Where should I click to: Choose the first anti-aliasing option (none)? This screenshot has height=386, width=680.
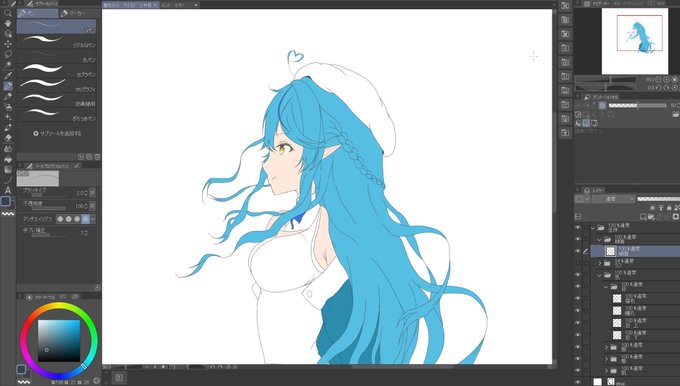pyautogui.click(x=60, y=219)
